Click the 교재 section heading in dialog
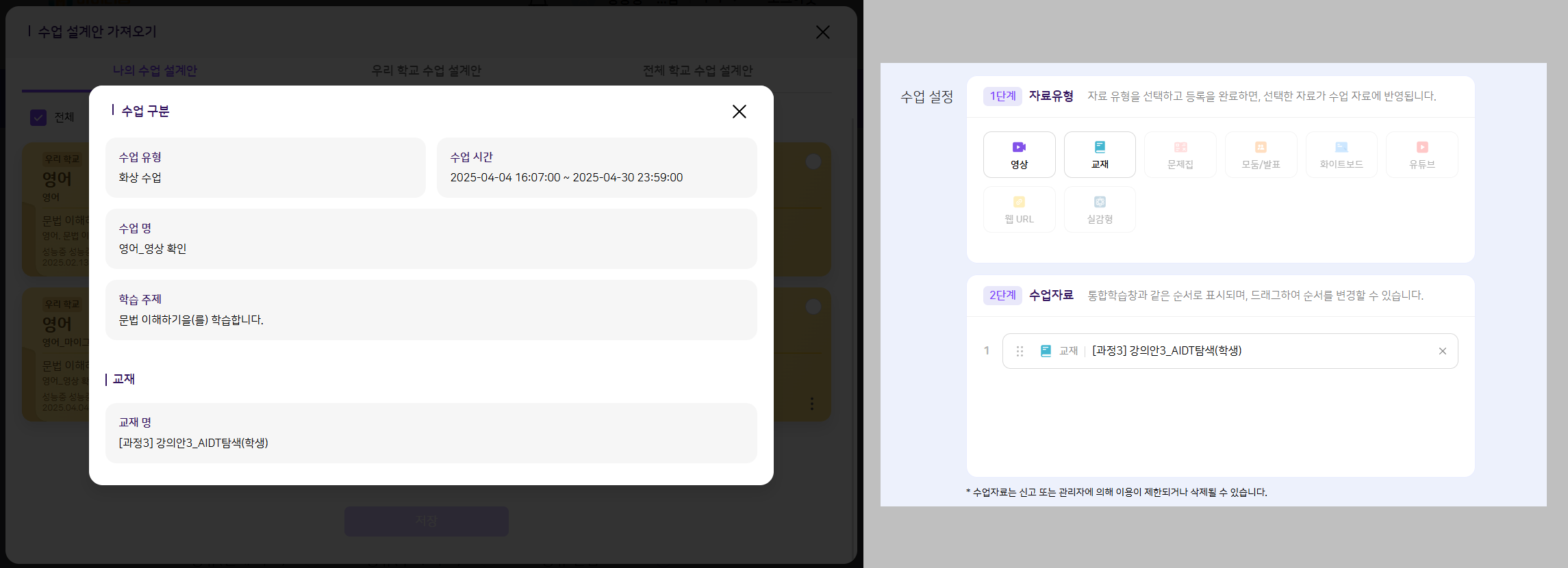Image resolution: width=1568 pixels, height=568 pixels. click(123, 379)
